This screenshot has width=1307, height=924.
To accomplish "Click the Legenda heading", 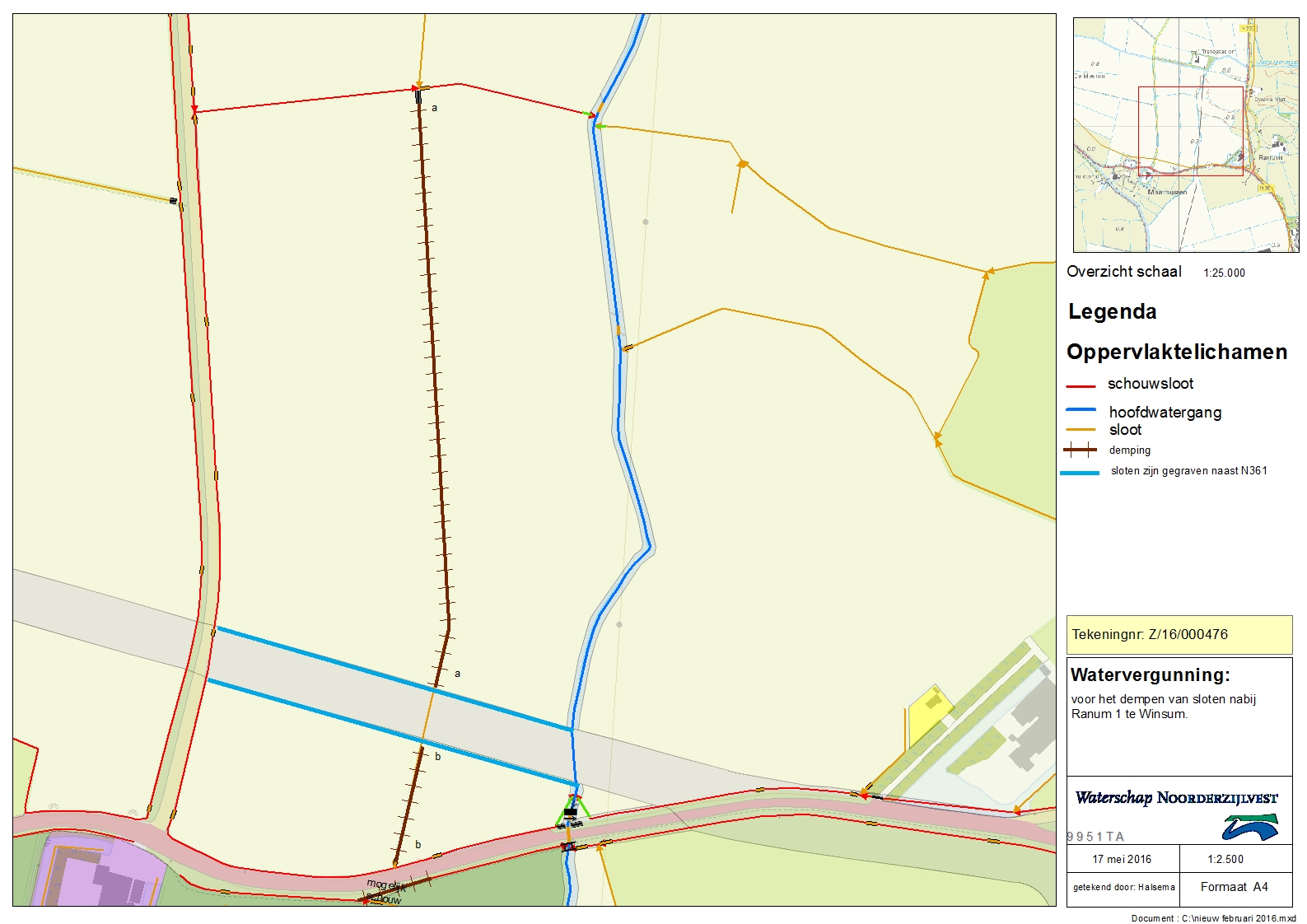I will (1112, 312).
